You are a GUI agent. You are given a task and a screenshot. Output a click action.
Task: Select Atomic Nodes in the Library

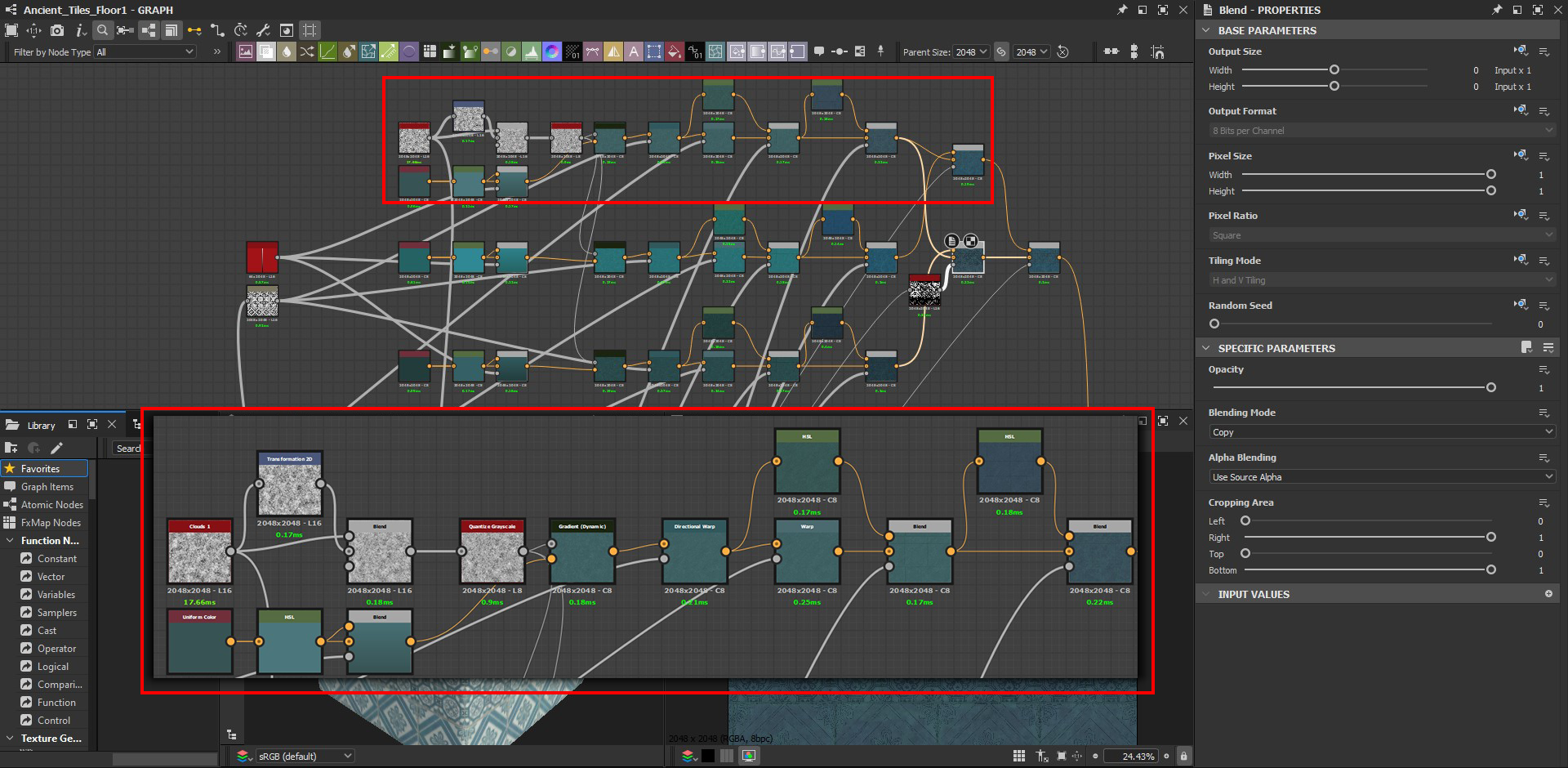[51, 505]
